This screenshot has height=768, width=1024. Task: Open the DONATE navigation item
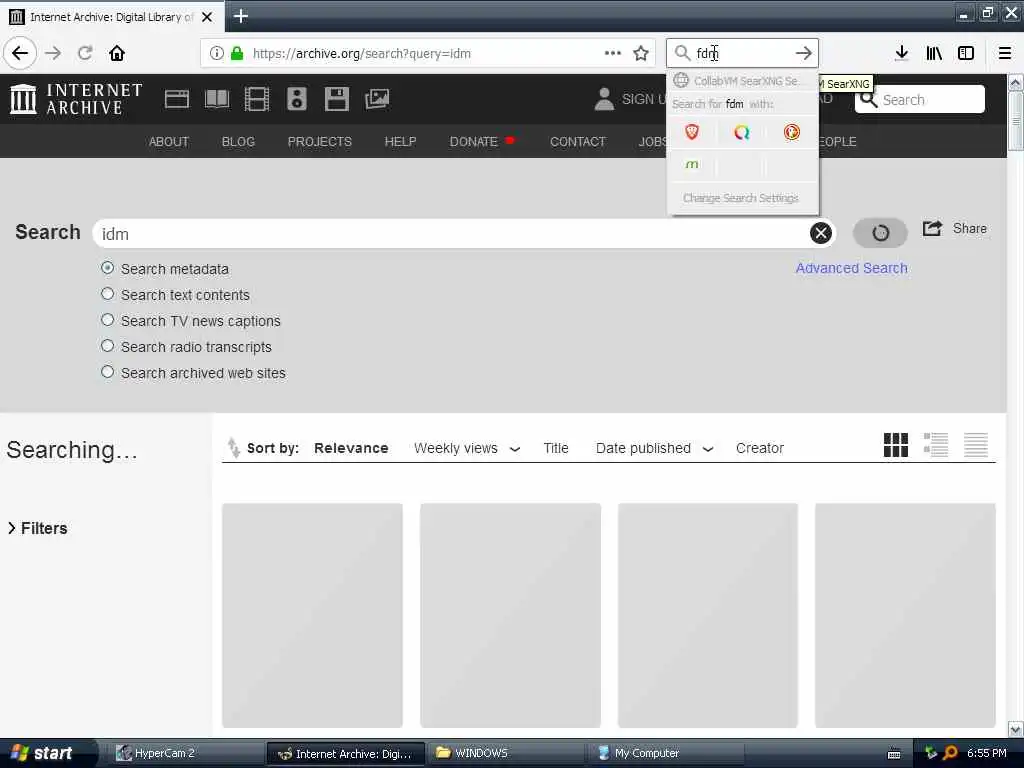point(473,142)
